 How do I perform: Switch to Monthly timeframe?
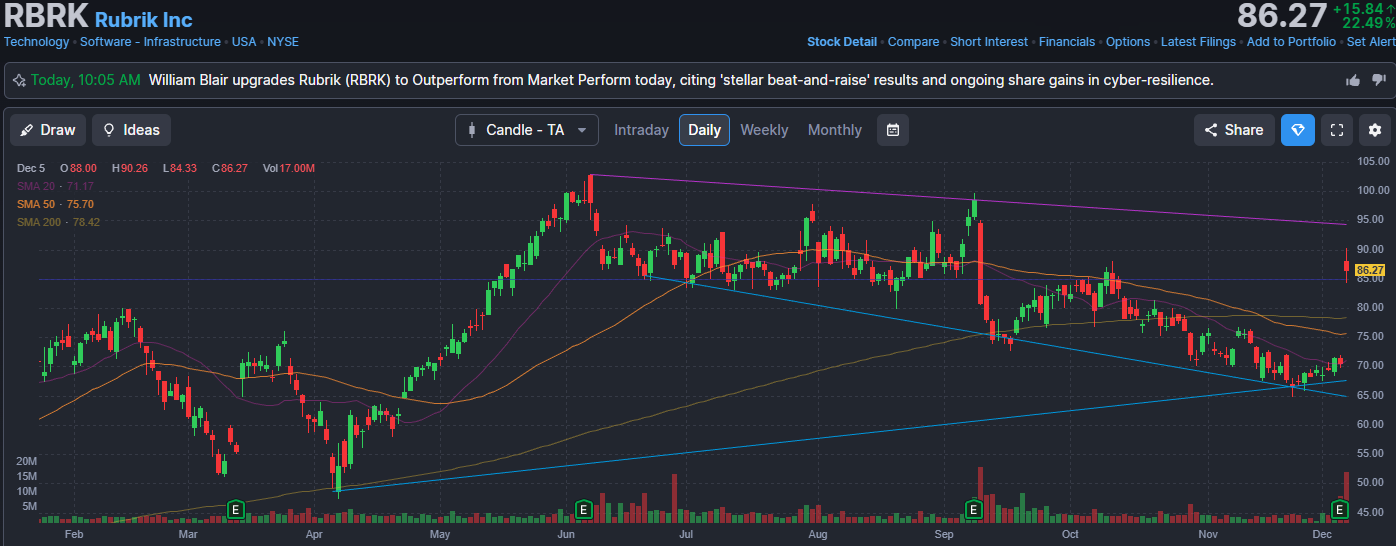tap(834, 130)
